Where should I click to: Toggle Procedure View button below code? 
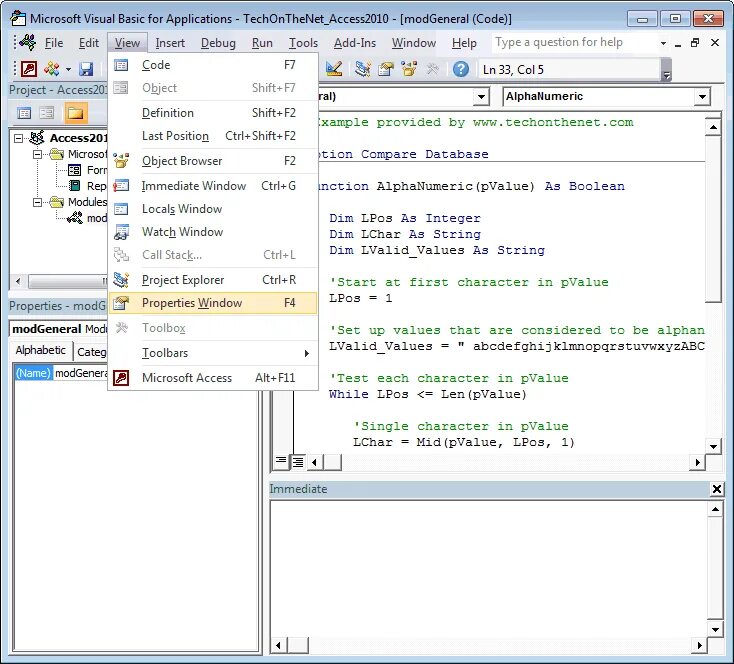[x=281, y=462]
